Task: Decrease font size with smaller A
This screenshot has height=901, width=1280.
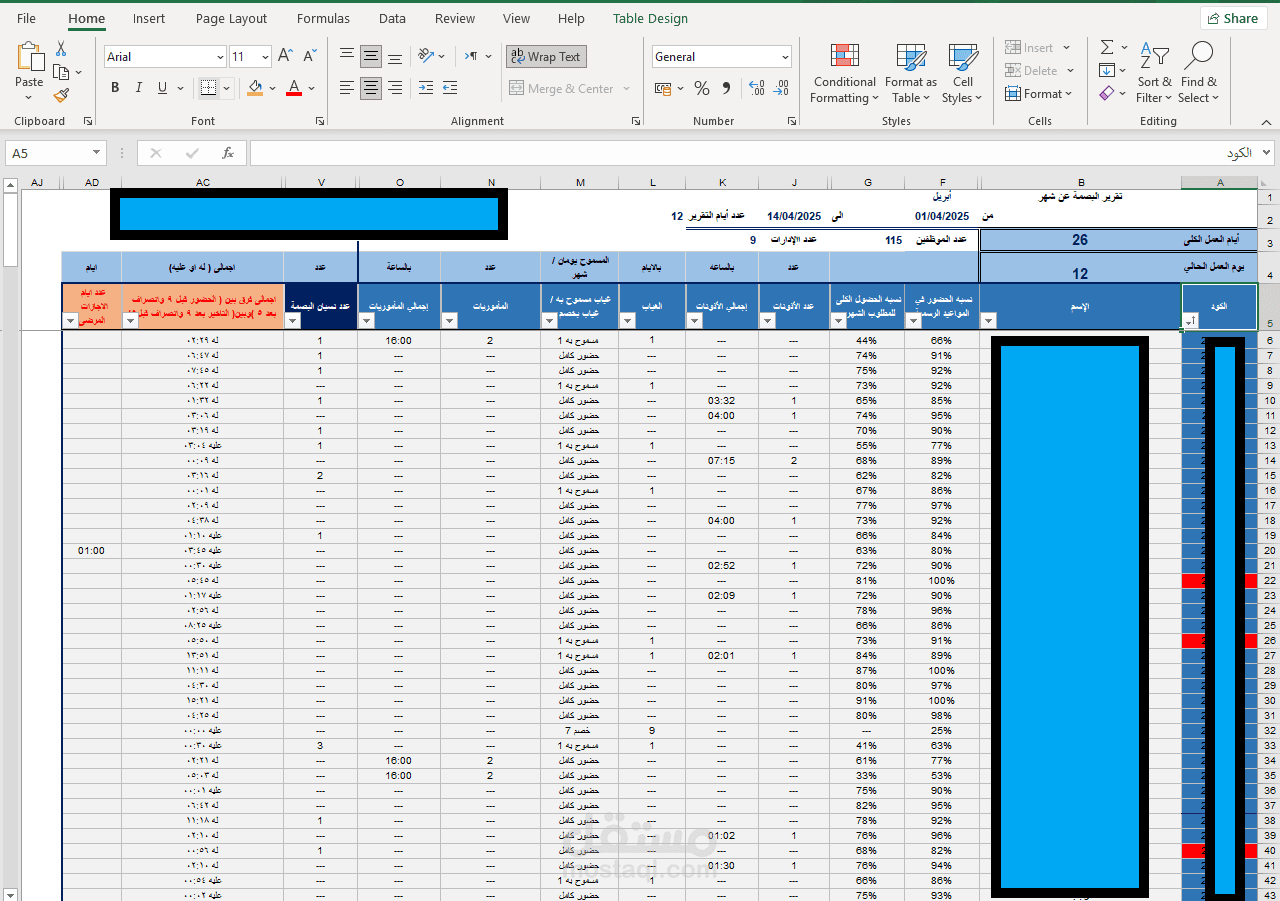Action: coord(311,57)
